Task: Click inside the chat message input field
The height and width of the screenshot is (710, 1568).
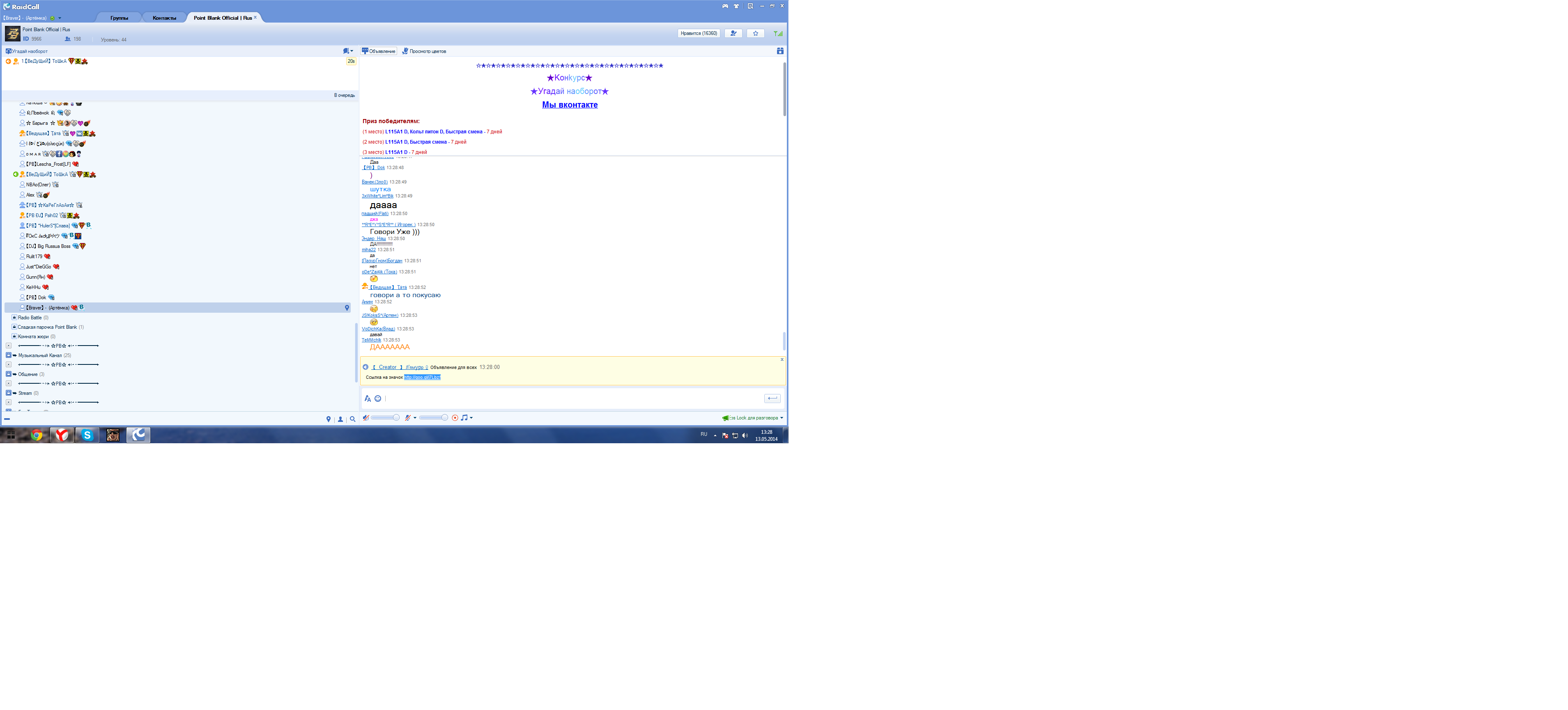Action: tap(572, 399)
